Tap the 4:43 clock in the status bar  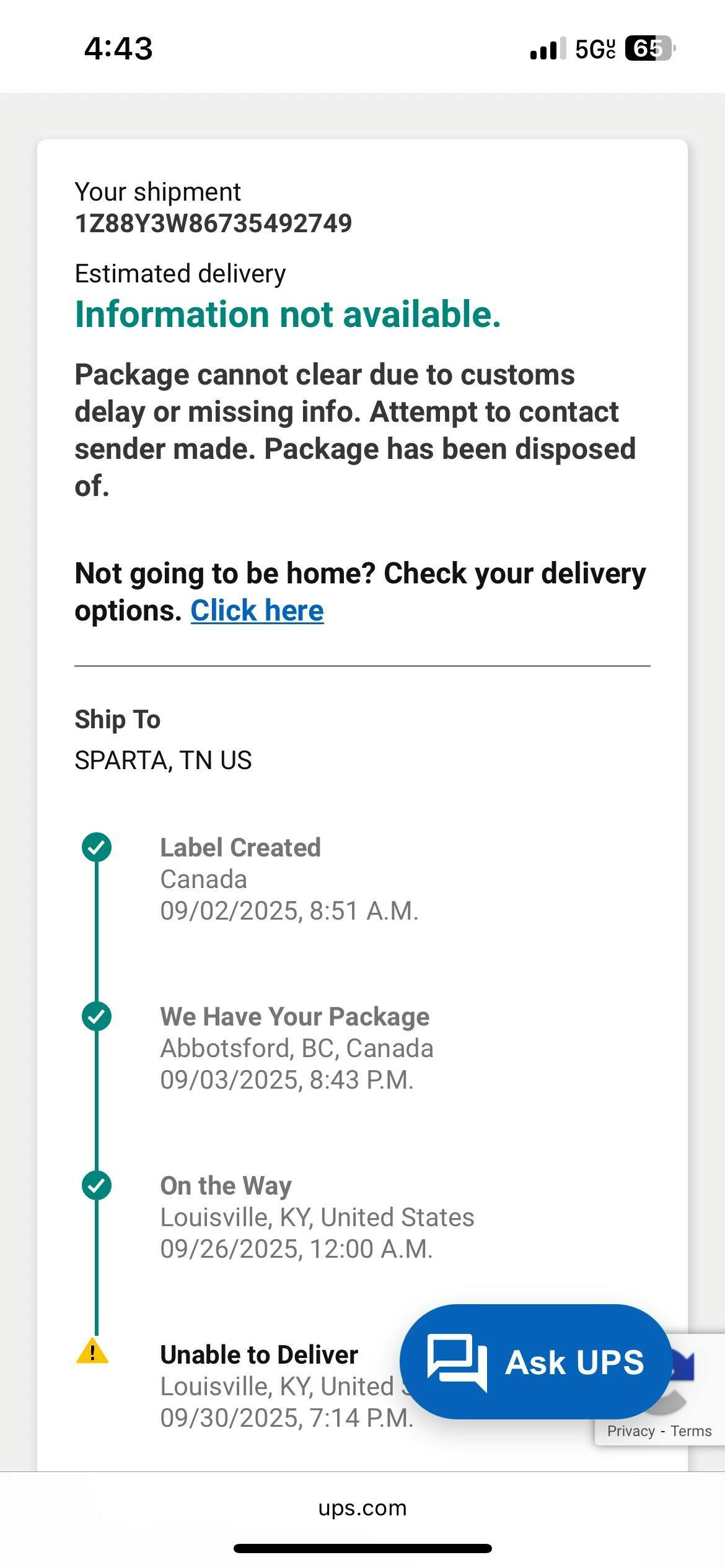click(x=118, y=48)
